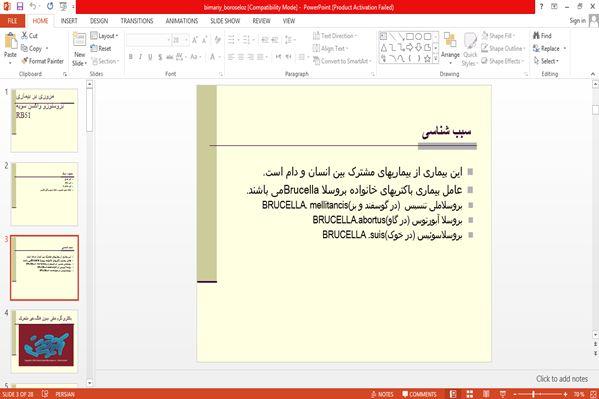Click the zoom out minus button
Viewport: 599px width, 399px height.
click(x=515, y=394)
